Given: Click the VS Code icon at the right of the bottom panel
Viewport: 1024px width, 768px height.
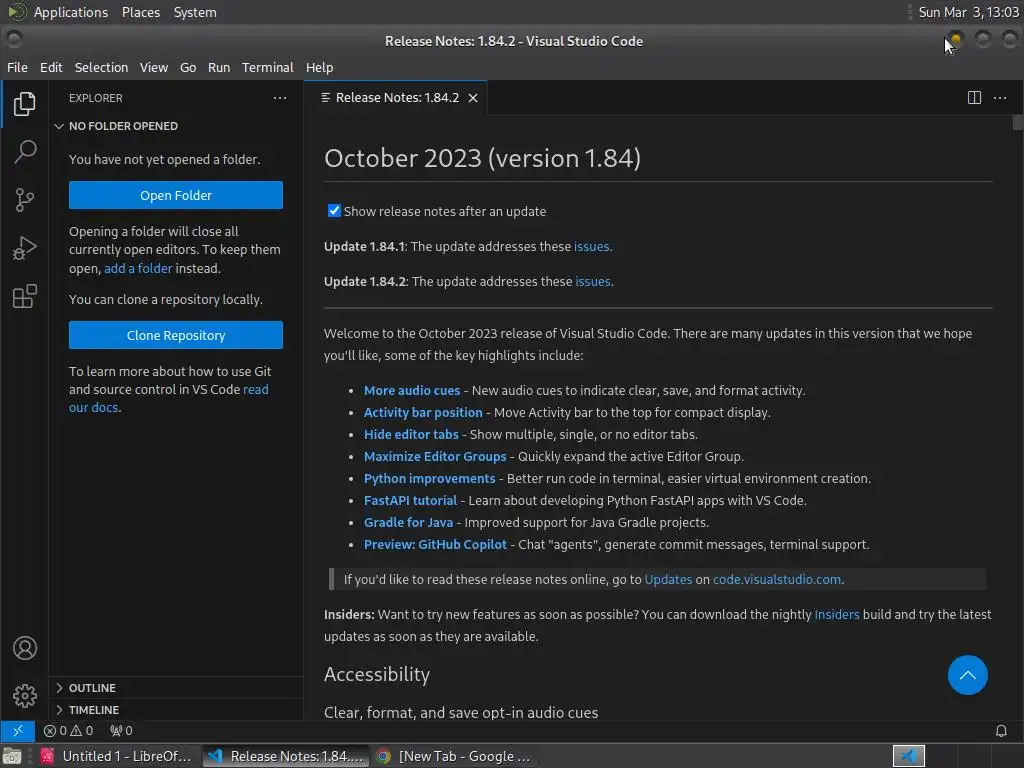Looking at the screenshot, I should point(908,756).
